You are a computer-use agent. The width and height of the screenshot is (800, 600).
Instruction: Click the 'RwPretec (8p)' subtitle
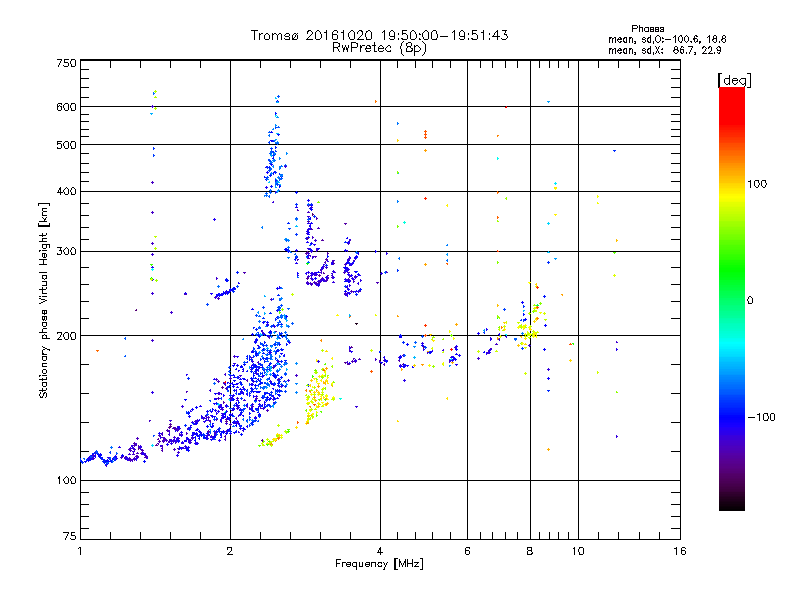tap(379, 48)
